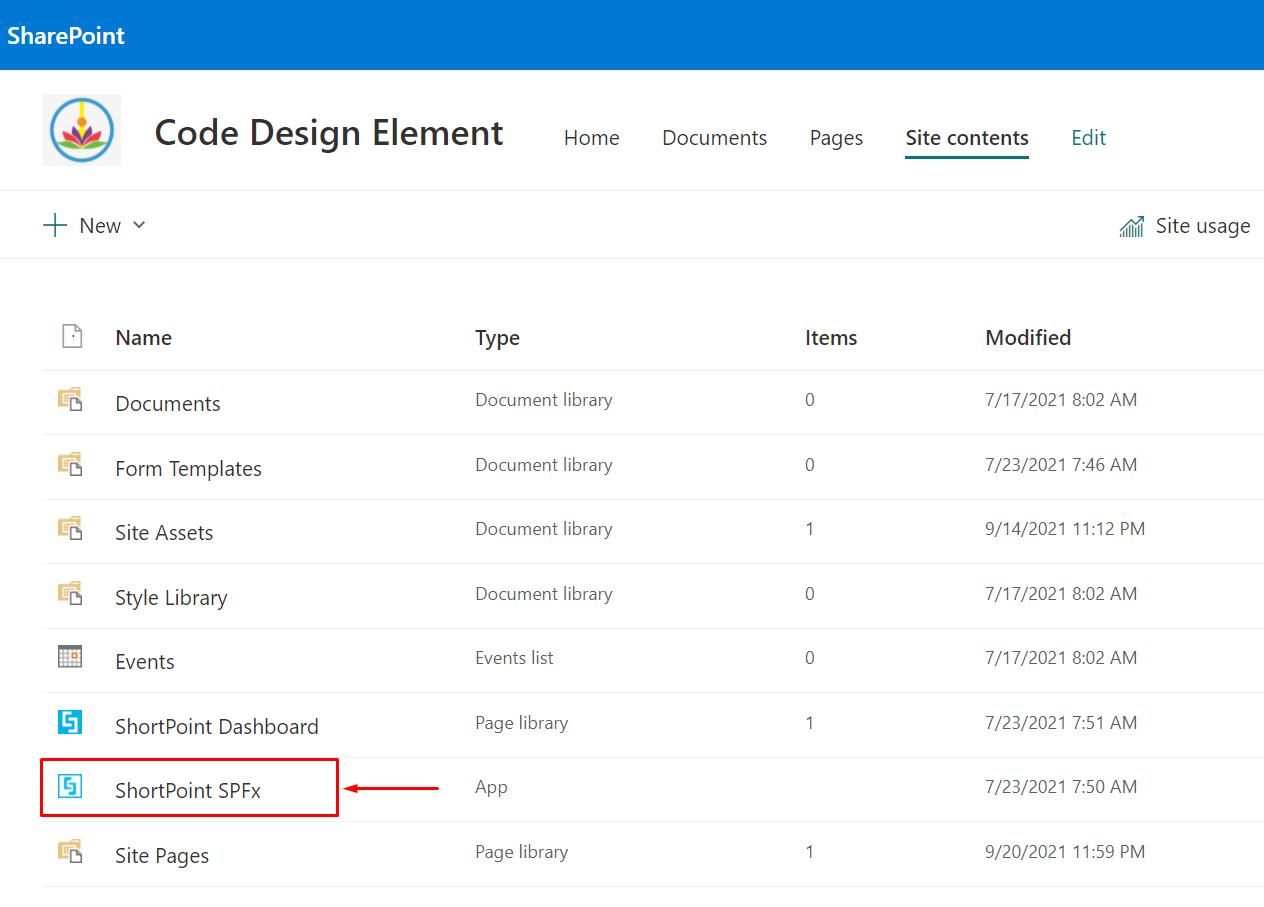Click the SharePoint header title

pos(66,36)
